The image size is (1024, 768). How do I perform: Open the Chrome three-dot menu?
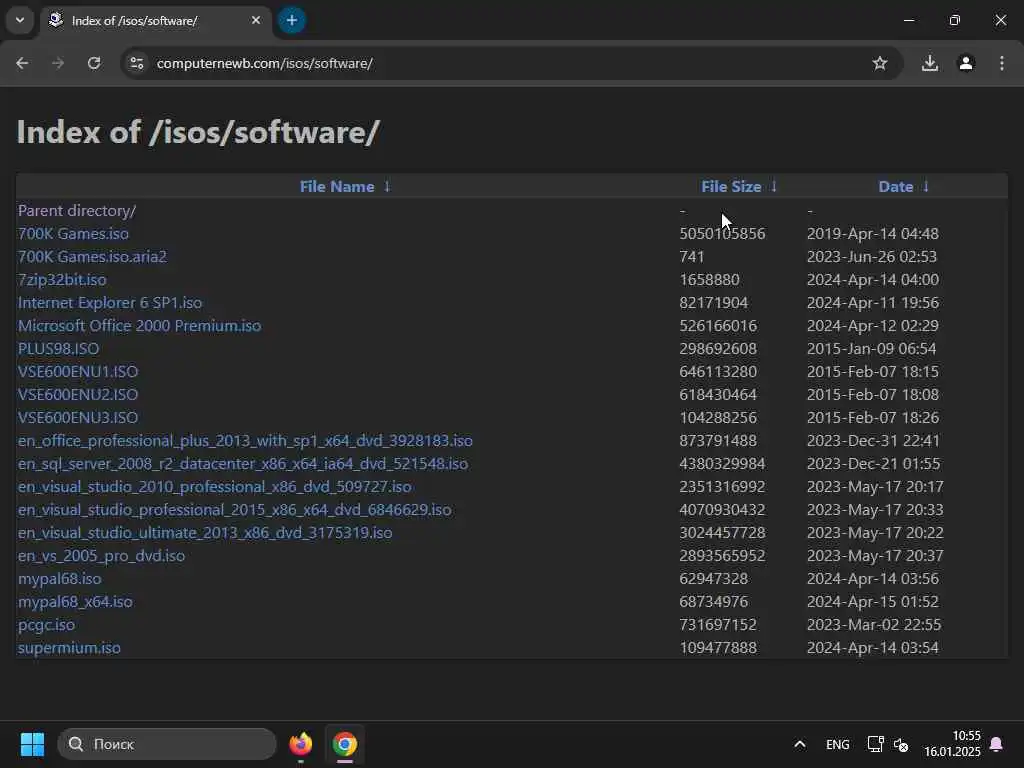point(1002,63)
